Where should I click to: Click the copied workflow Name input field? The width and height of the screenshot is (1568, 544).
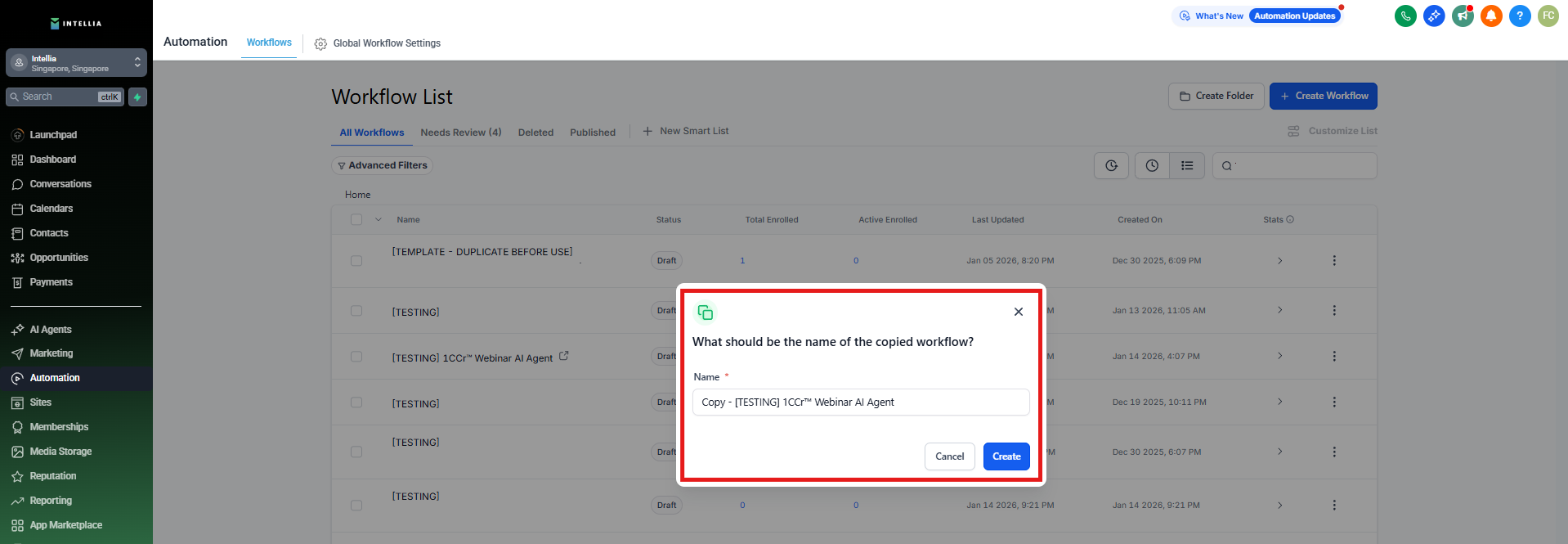(x=861, y=402)
